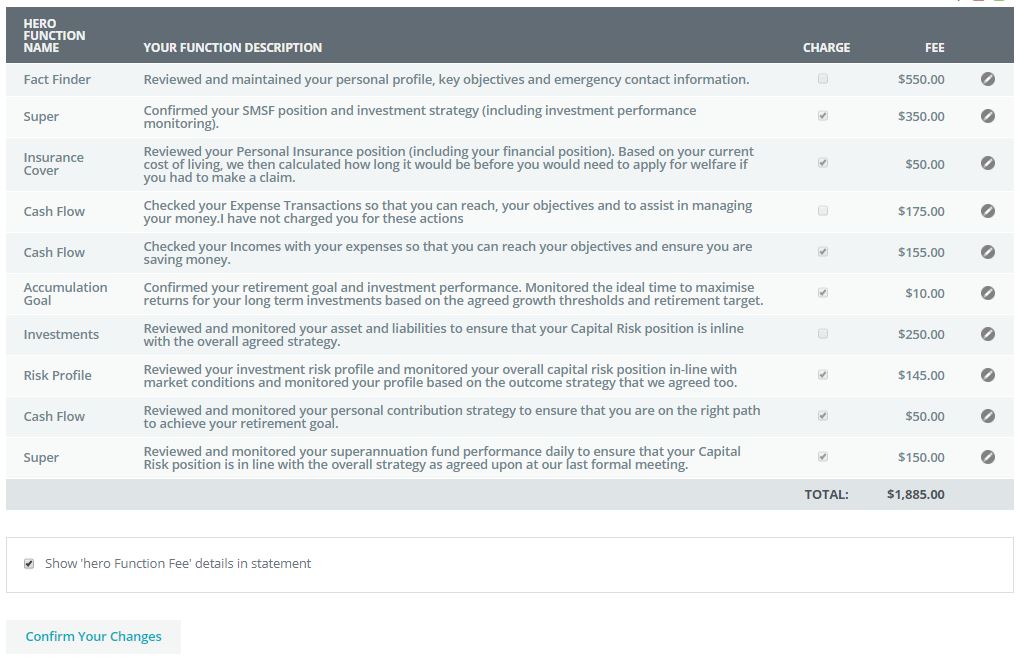1022x659 pixels.
Task: Uncheck the charge box for Risk Profile
Action: [823, 375]
